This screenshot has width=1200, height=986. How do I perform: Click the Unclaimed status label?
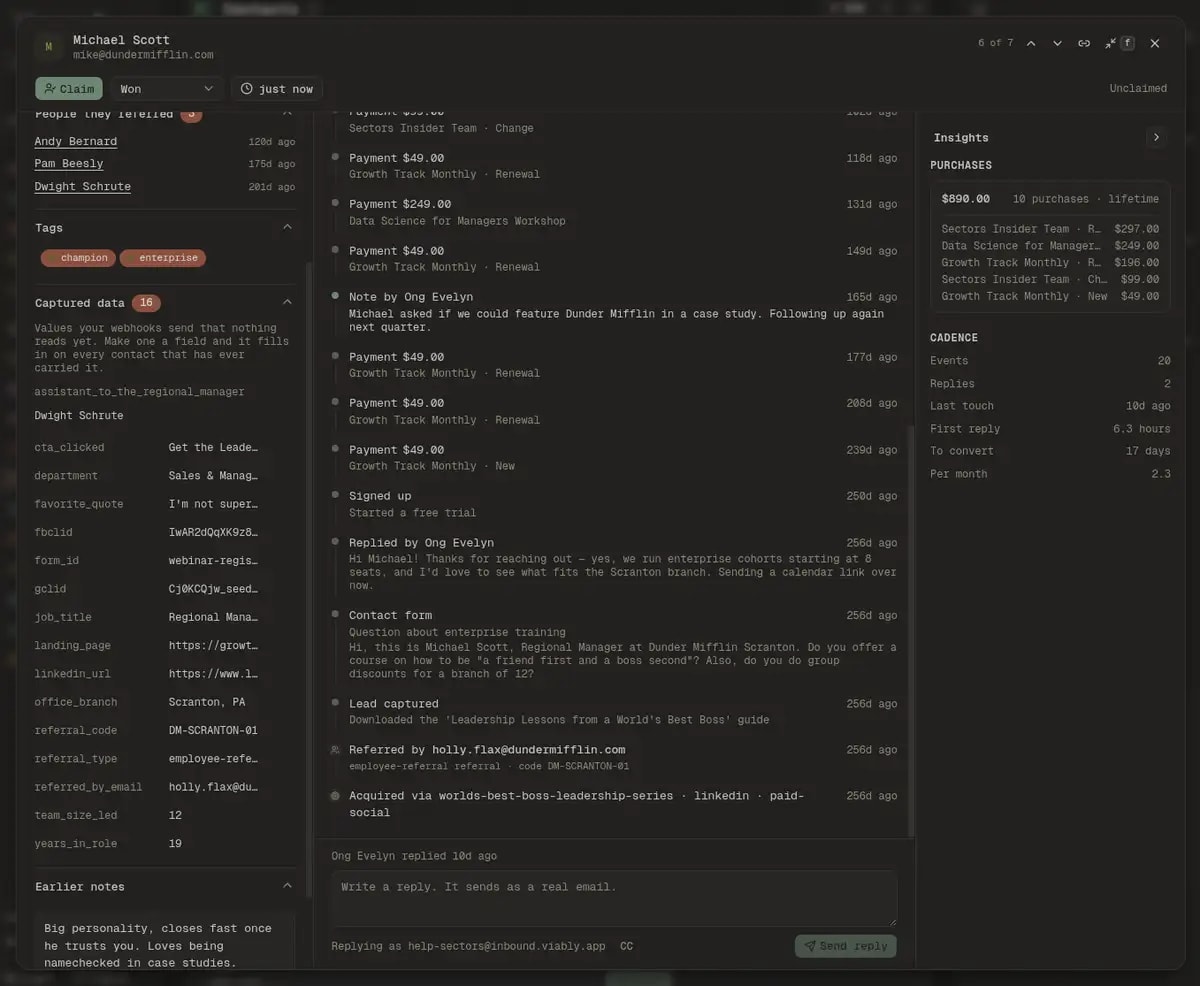[1138, 89]
